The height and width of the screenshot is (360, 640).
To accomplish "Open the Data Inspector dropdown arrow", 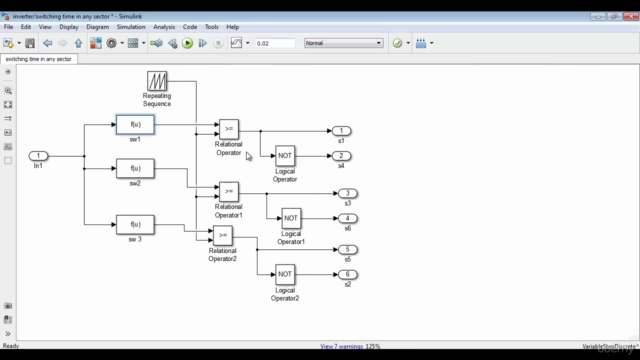I will 247,43.
